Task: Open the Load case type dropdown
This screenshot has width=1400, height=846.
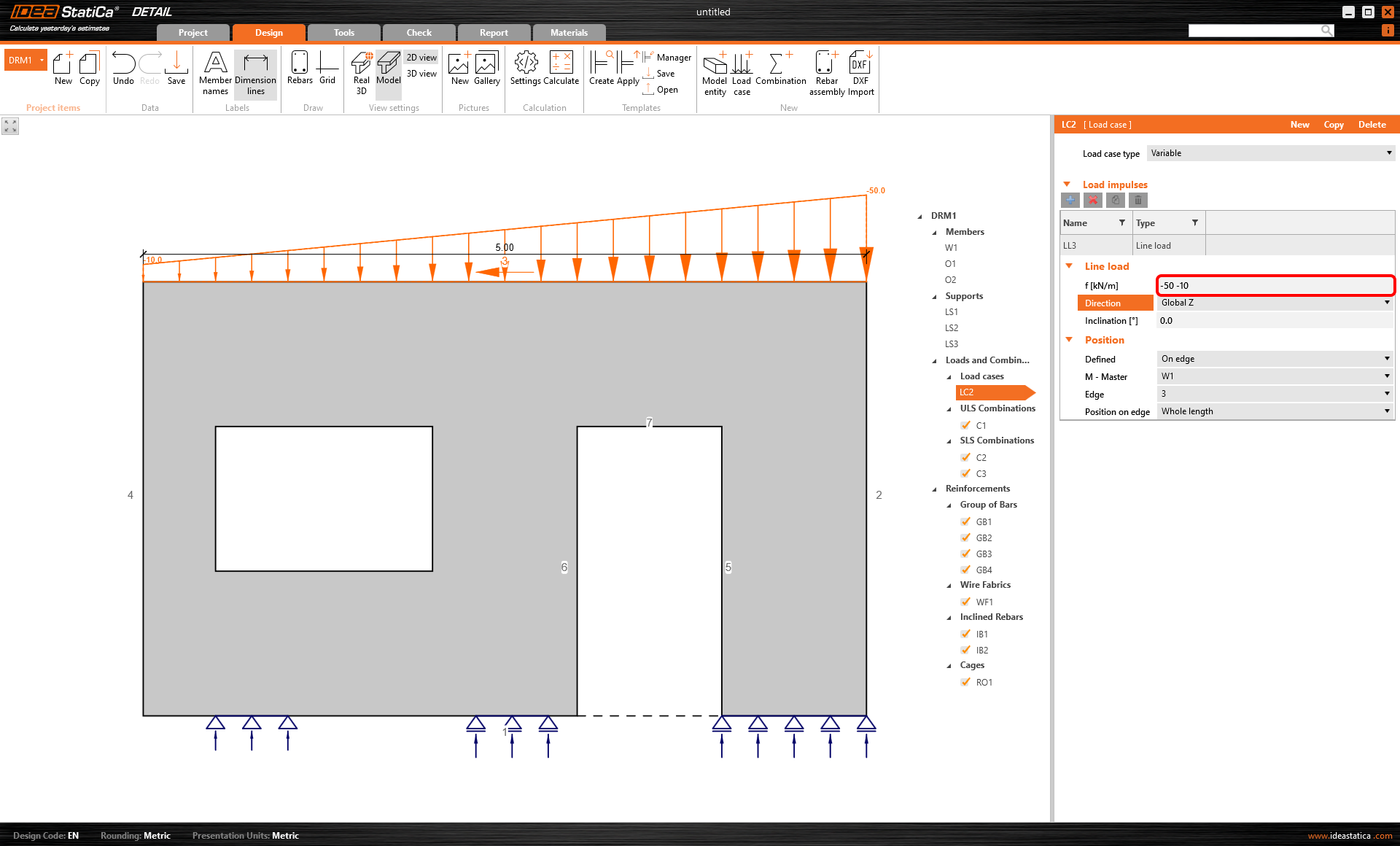Action: click(x=1271, y=153)
